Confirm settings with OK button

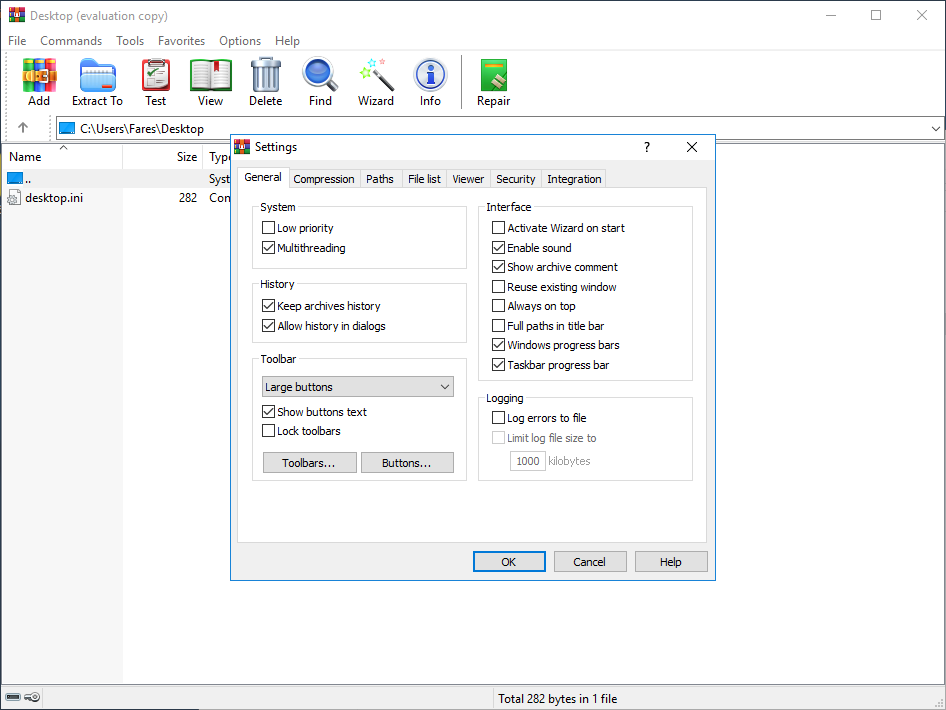coord(509,562)
